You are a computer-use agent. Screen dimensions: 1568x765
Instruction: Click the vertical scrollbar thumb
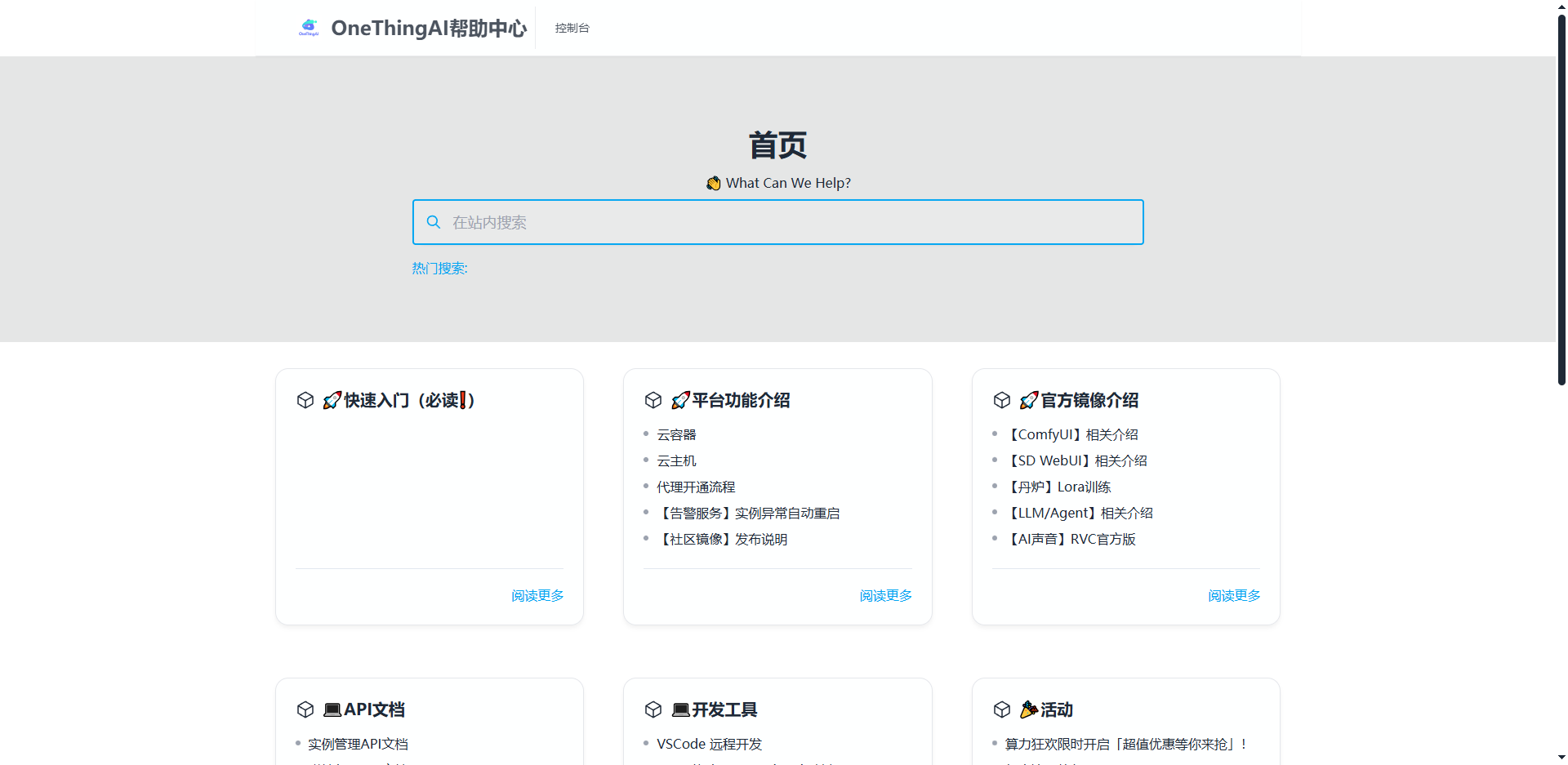pyautogui.click(x=1561, y=199)
